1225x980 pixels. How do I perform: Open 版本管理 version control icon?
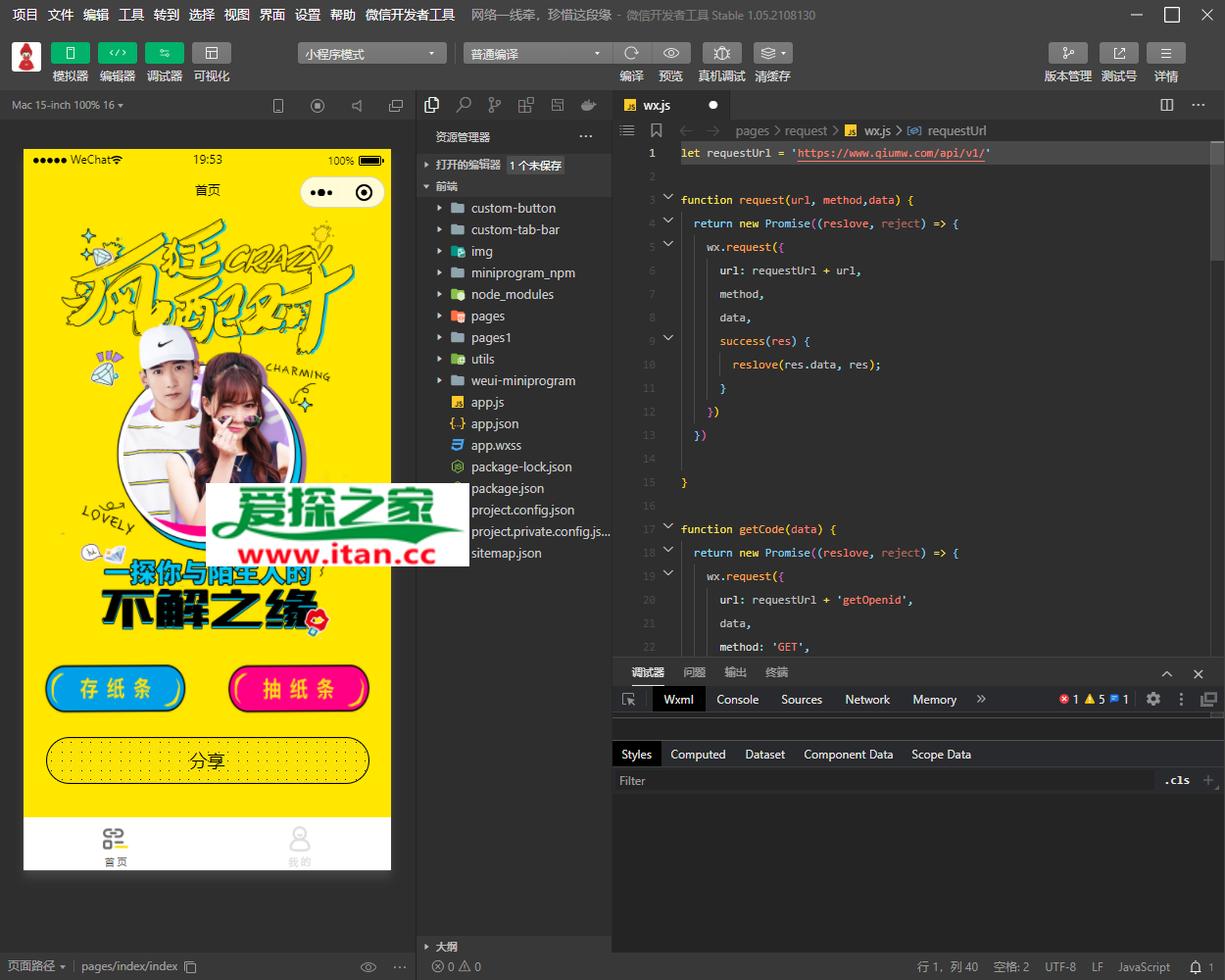1068,53
